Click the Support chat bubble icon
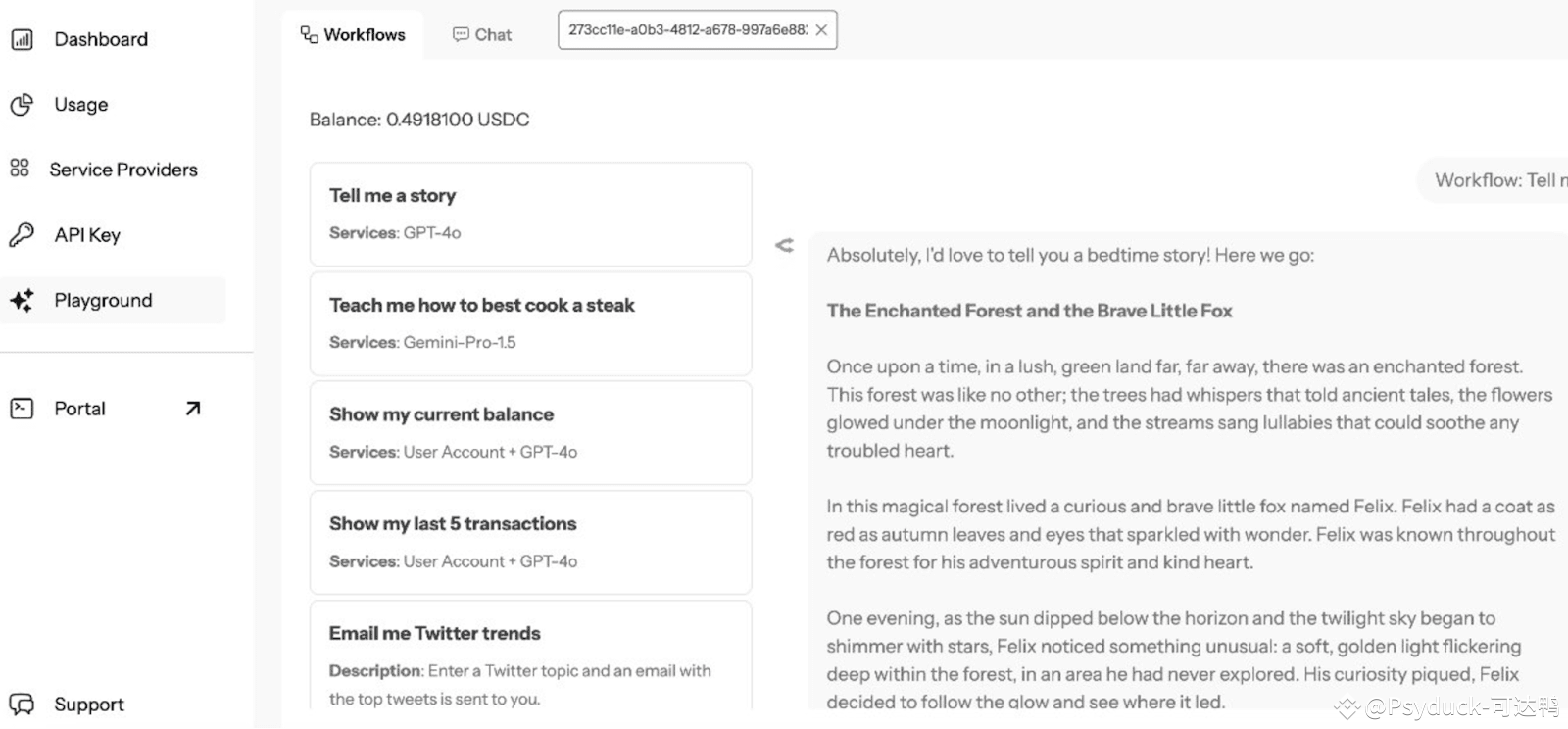 pos(22,705)
